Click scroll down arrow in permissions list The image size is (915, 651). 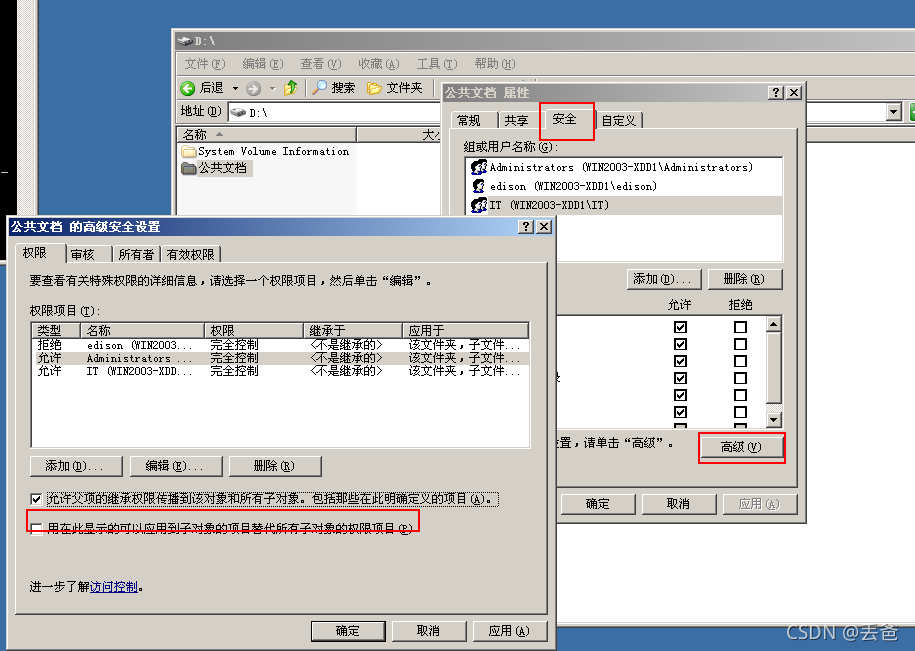774,419
